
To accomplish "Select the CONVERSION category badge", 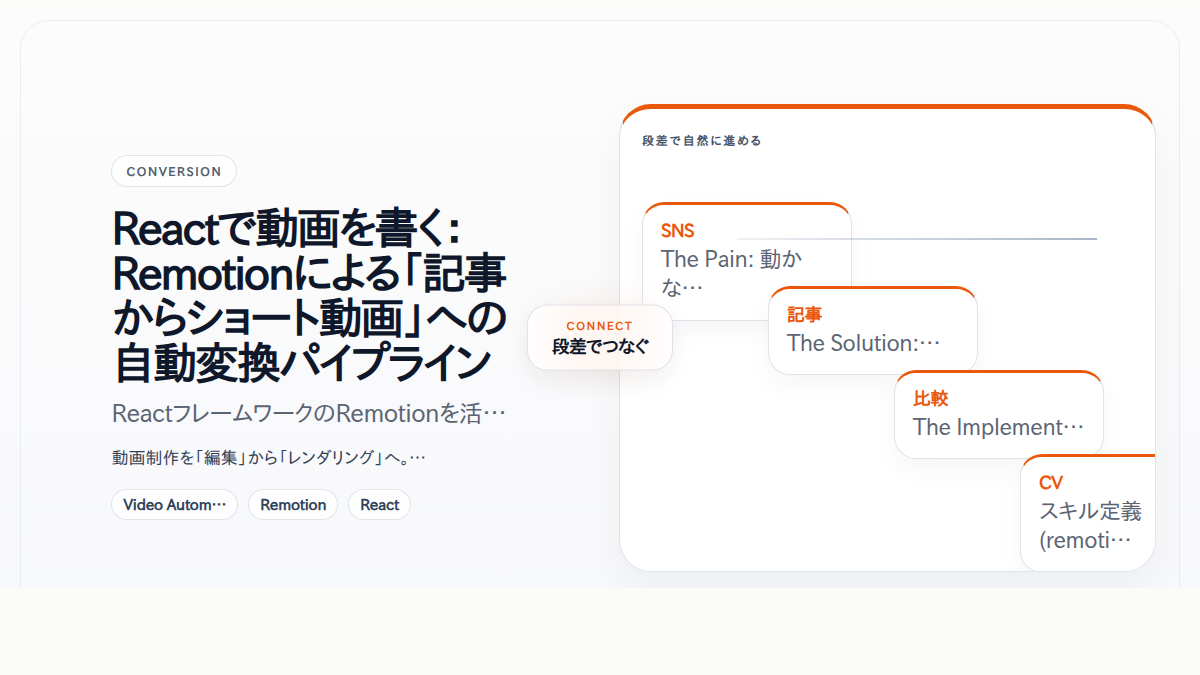I will click(x=174, y=171).
